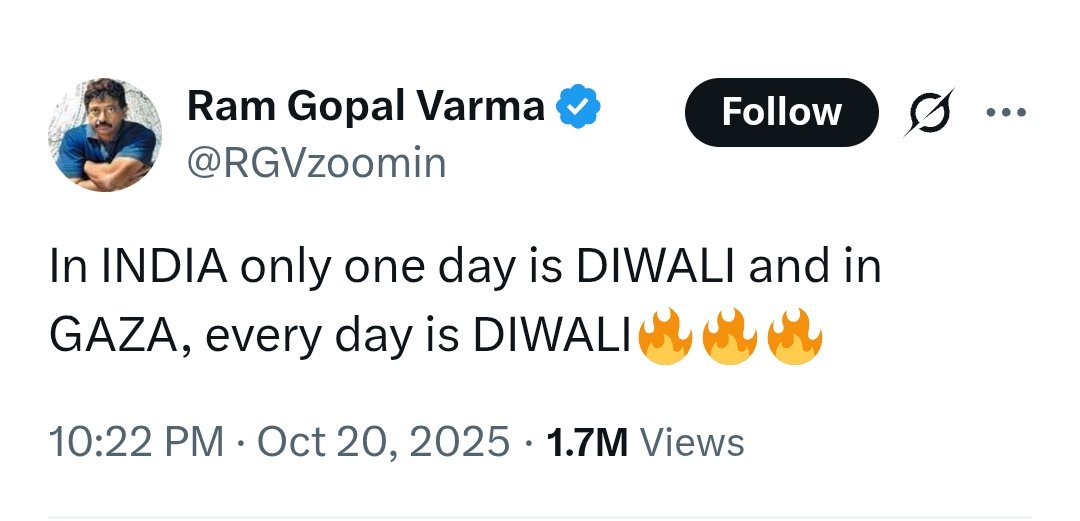Image resolution: width=1080 pixels, height=521 pixels.
Task: Follow Ram Gopal Varma
Action: 780,112
